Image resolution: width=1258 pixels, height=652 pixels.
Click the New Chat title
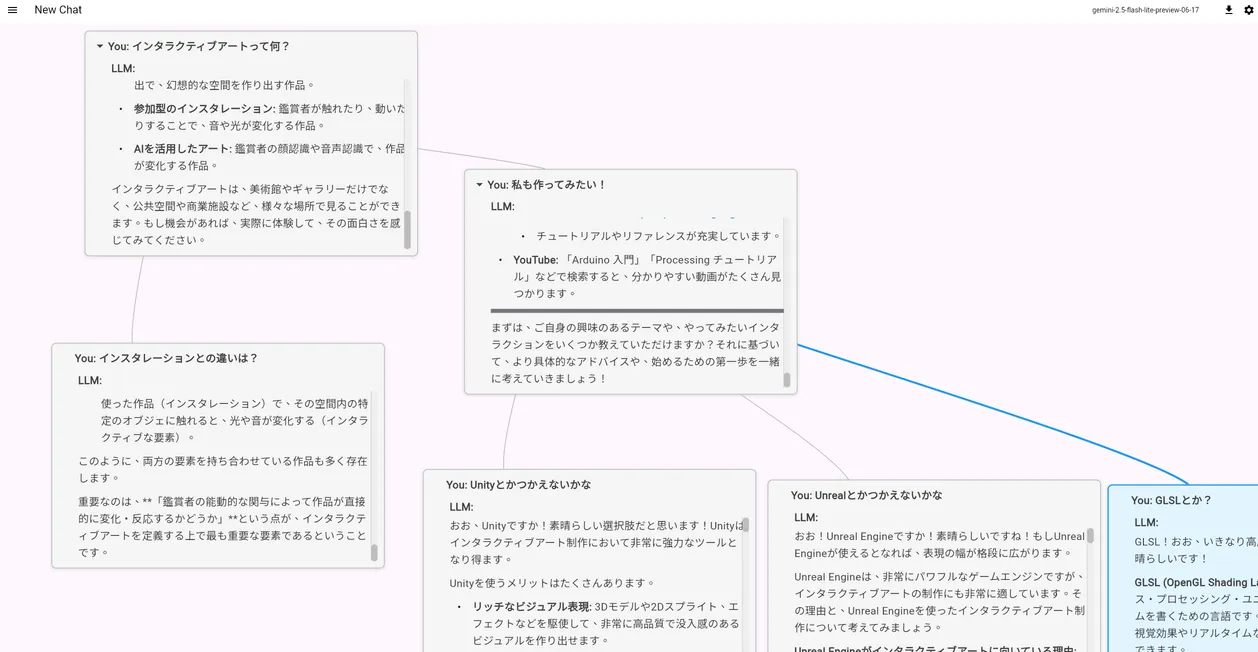pyautogui.click(x=57, y=9)
